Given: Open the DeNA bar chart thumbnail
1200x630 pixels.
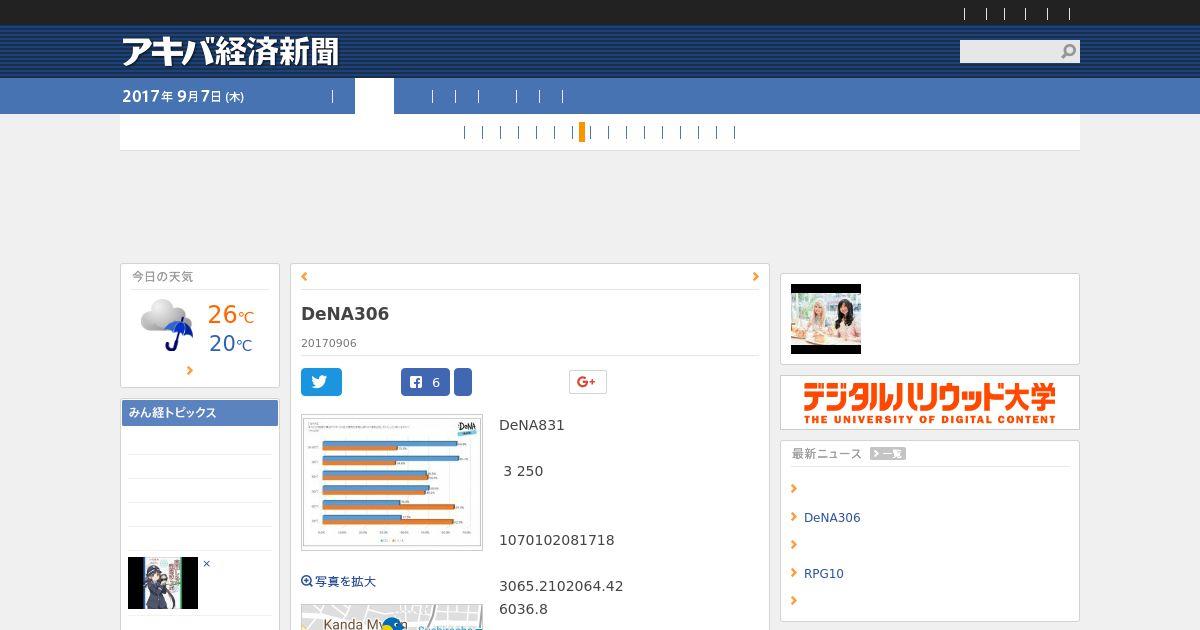Looking at the screenshot, I should [392, 482].
